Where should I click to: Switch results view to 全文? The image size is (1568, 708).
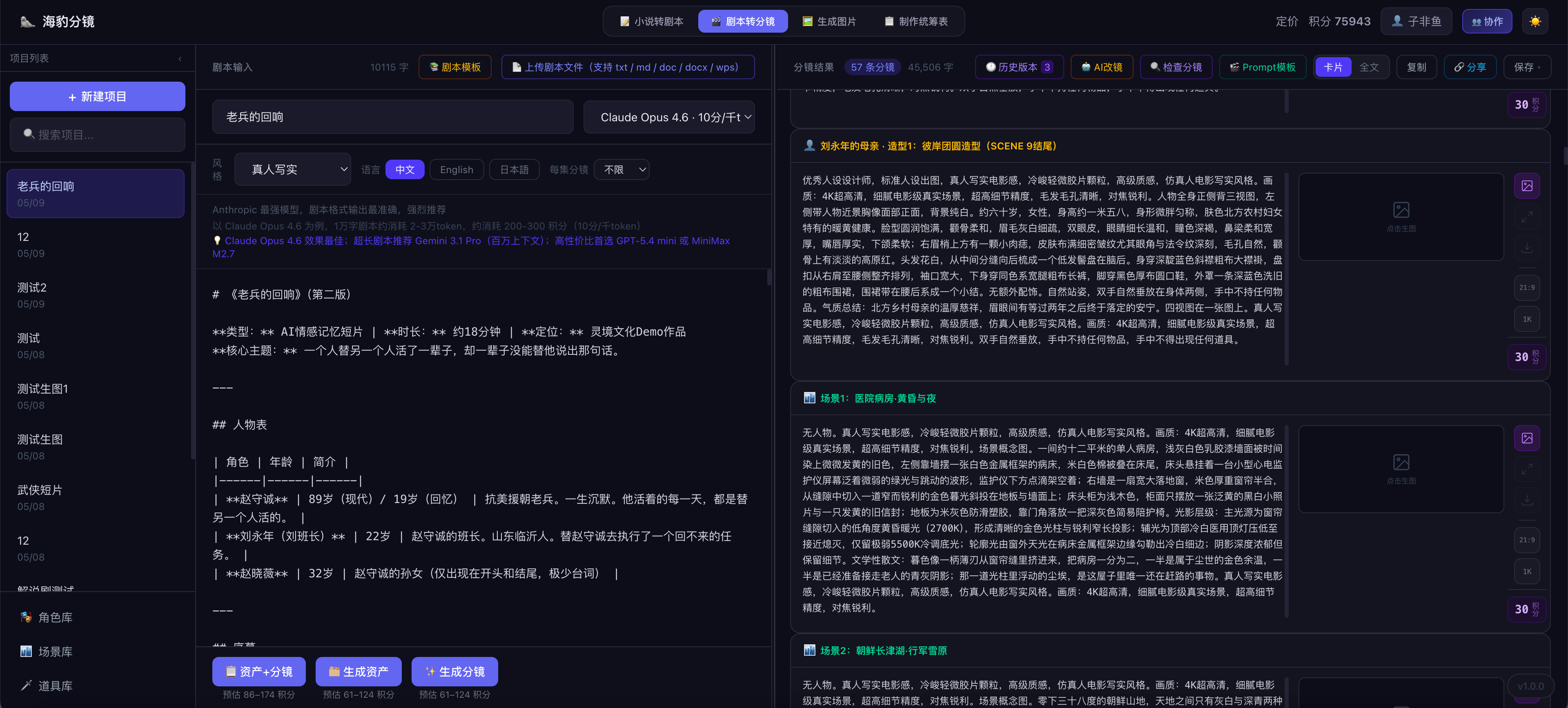click(1369, 67)
